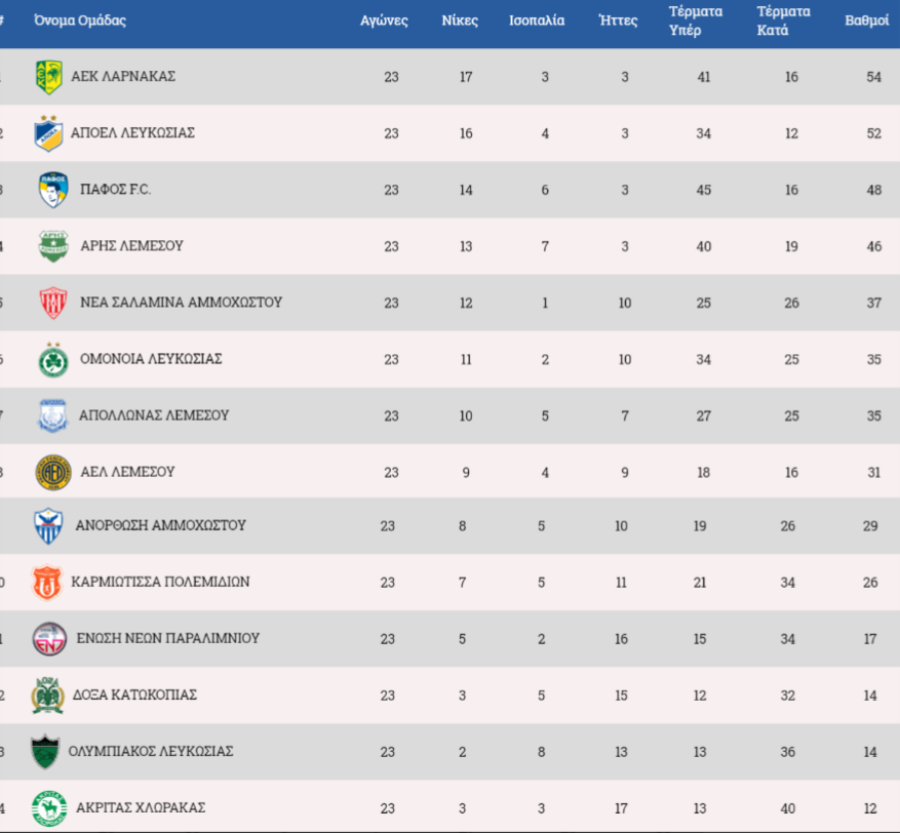Click the Enosi Neon Paralimniou logo
This screenshot has width=900, height=833.
pyautogui.click(x=49, y=638)
